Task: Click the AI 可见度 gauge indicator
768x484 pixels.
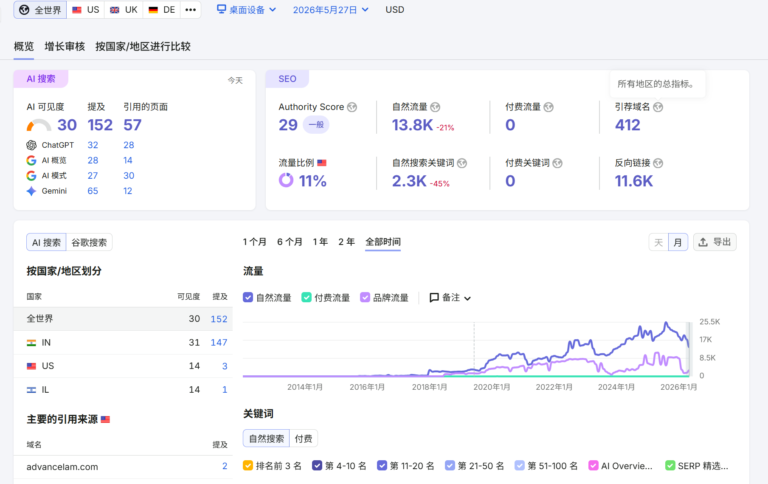Action: (x=39, y=125)
